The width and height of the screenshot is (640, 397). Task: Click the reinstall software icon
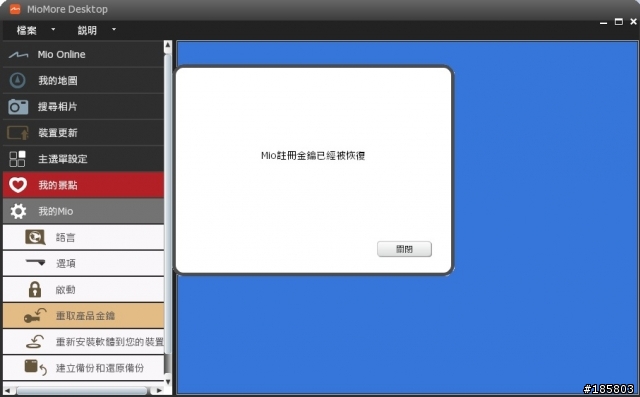click(x=35, y=342)
